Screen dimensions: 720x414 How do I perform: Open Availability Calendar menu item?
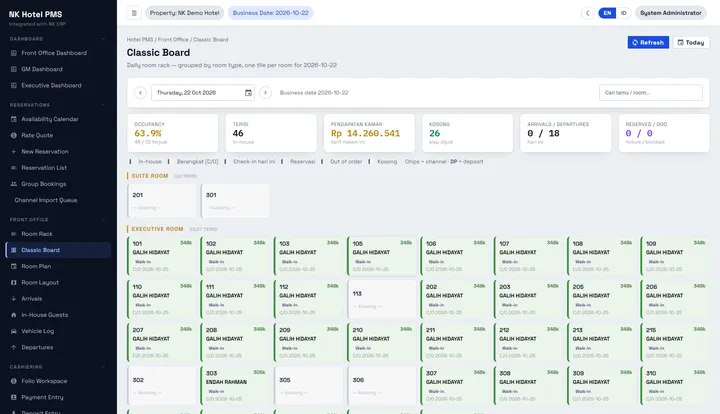pos(58,119)
